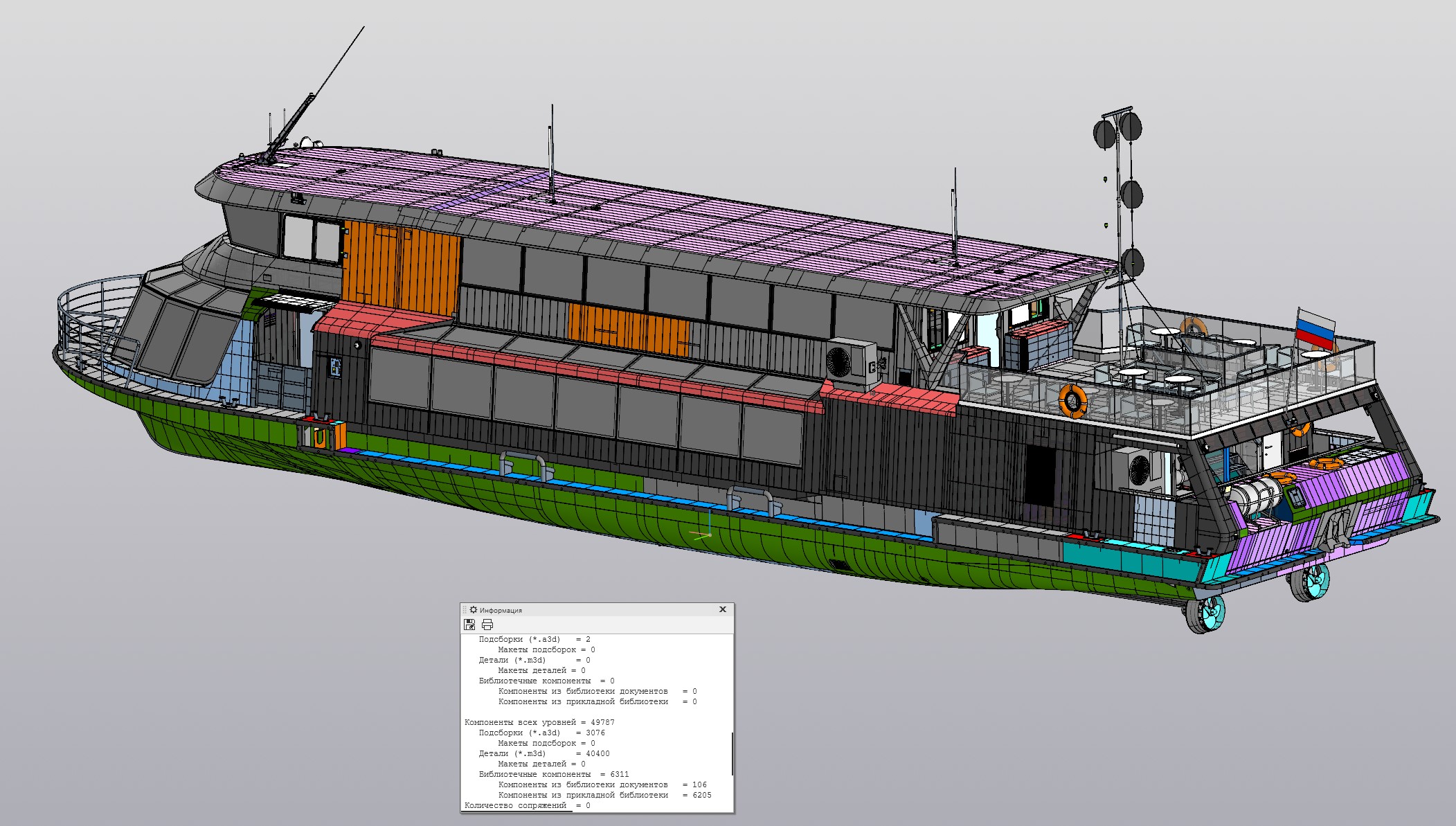The width and height of the screenshot is (1456, 826).
Task: Click the 'Детали (*.m3d) = 40400' line
Action: tap(543, 753)
